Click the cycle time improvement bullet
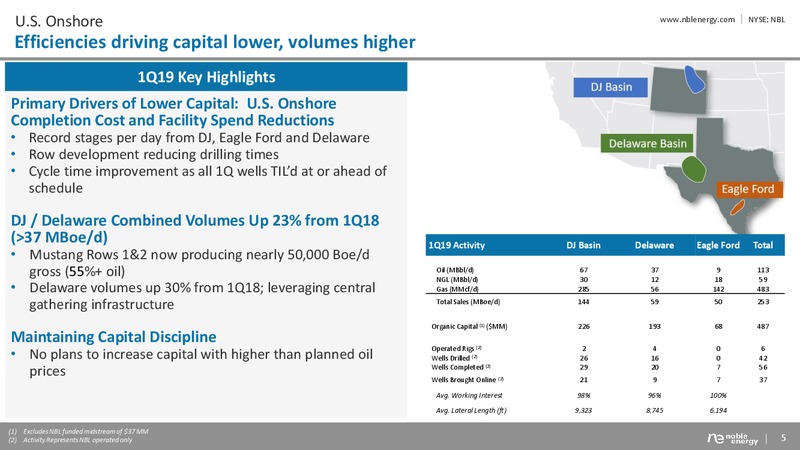Image resolution: width=800 pixels, height=450 pixels. click(208, 180)
